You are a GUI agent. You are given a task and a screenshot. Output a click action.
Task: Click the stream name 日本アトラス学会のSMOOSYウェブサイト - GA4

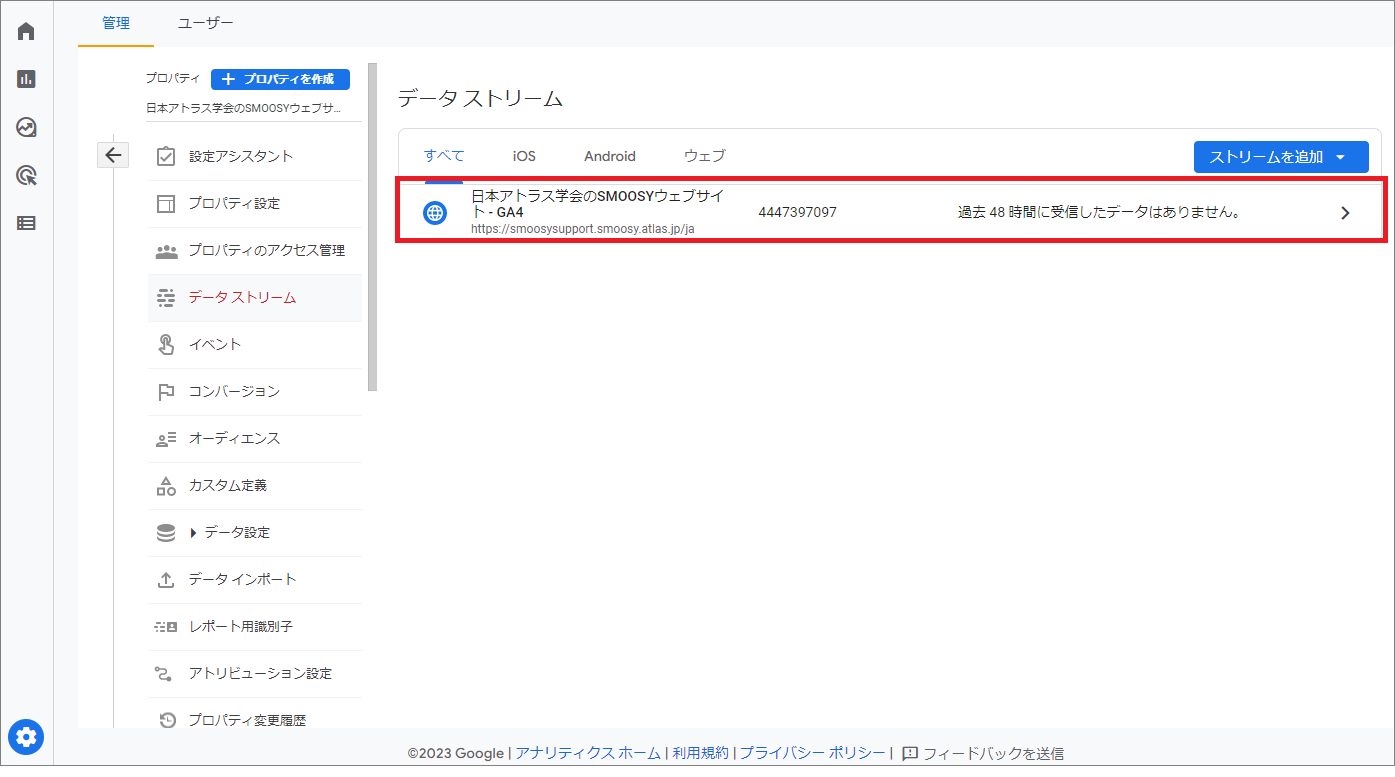pos(598,204)
